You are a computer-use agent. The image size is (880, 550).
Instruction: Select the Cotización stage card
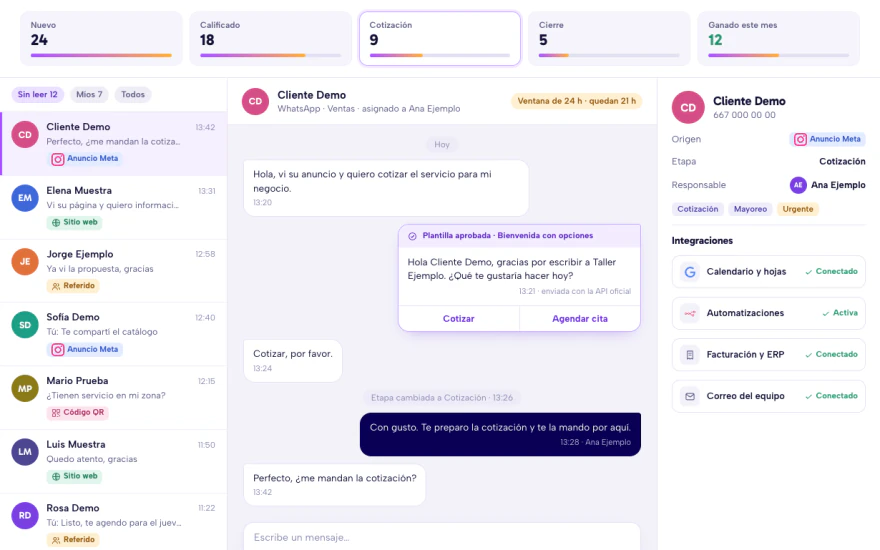tap(440, 39)
